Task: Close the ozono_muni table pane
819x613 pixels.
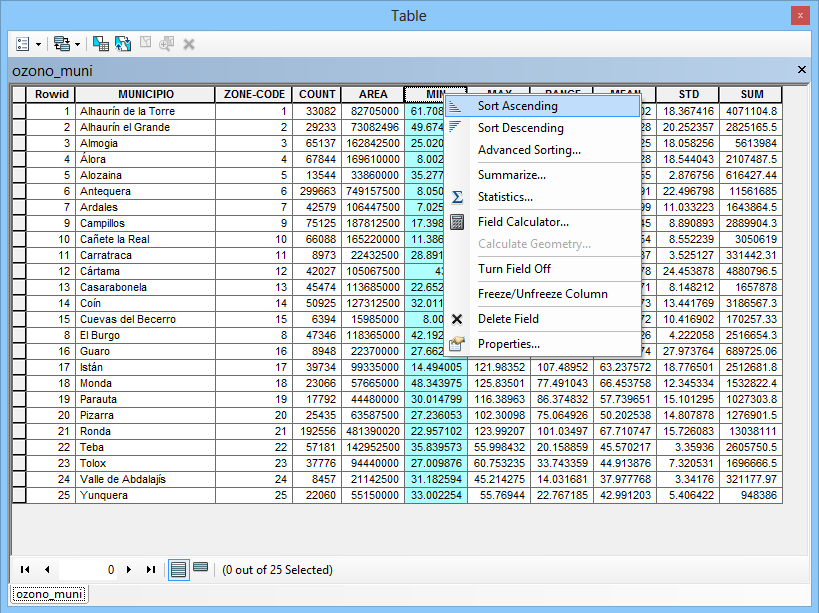Action: click(802, 70)
